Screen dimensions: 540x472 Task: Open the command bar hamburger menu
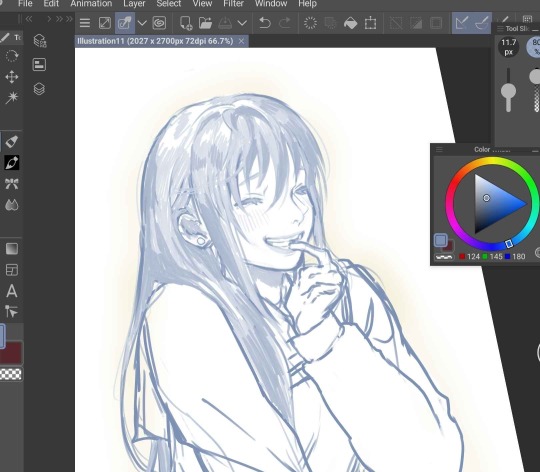coord(85,23)
